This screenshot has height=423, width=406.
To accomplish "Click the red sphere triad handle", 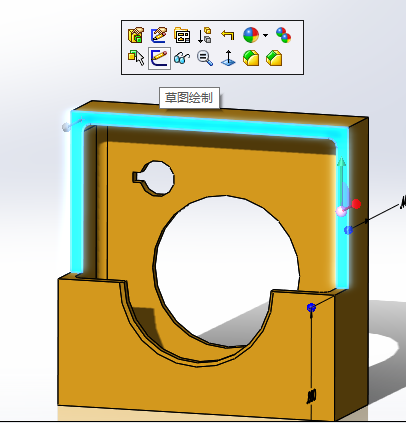I will [356, 204].
